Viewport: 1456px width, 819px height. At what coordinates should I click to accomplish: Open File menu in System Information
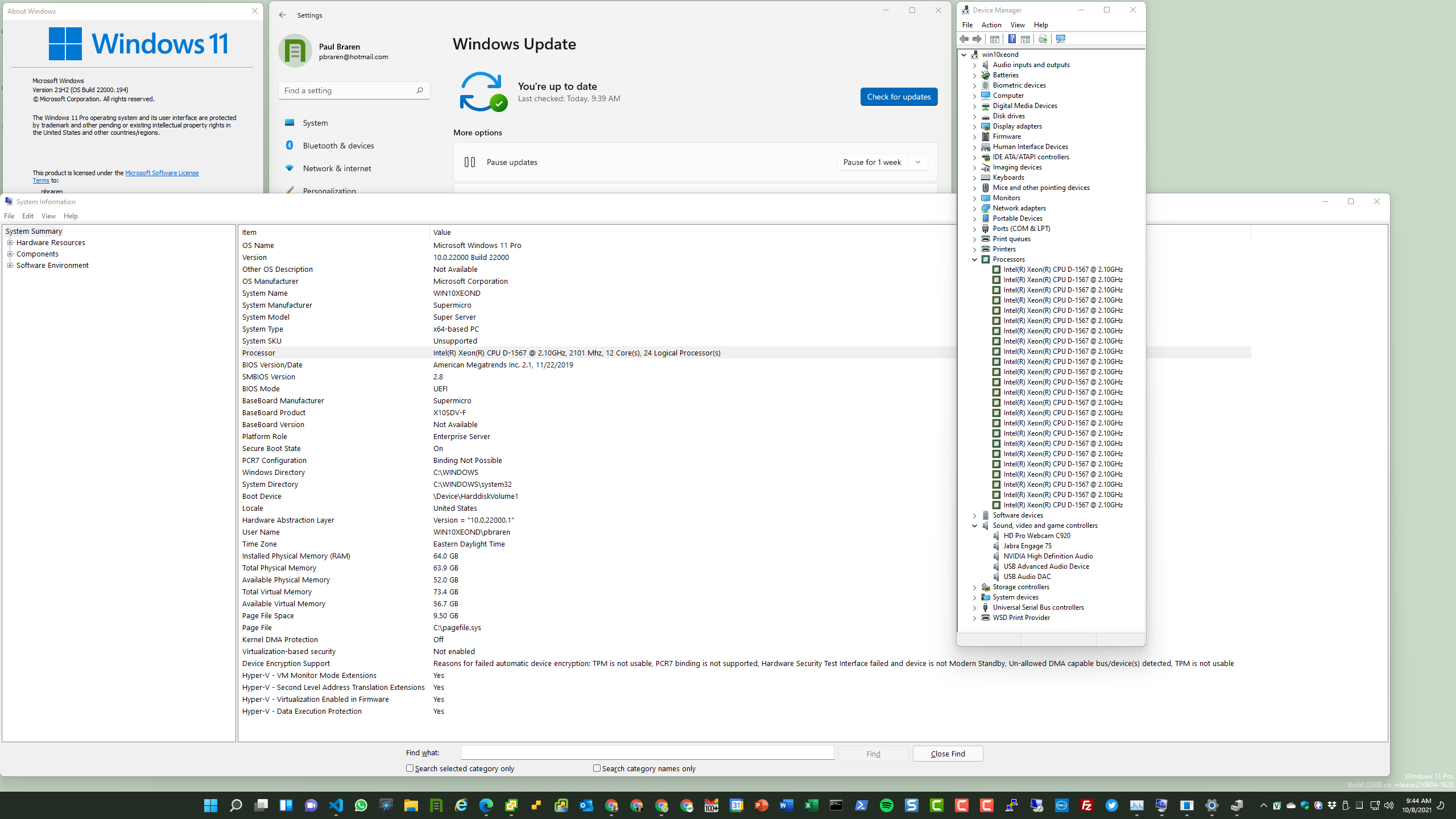pos(9,216)
